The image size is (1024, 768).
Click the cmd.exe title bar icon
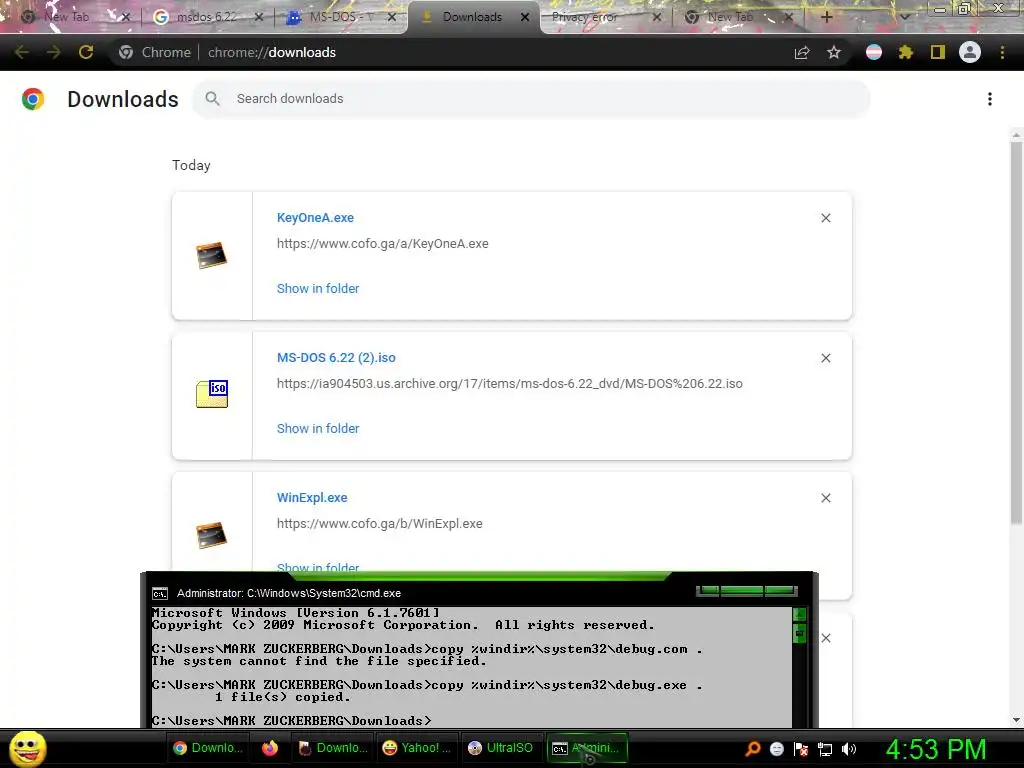(x=160, y=593)
